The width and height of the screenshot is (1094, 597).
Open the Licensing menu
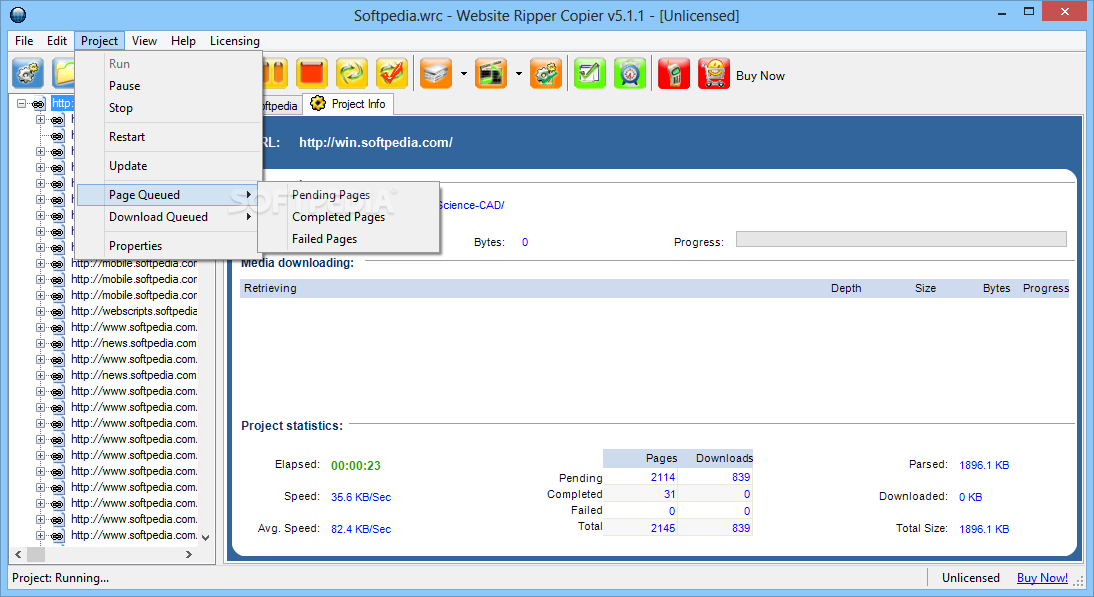234,41
